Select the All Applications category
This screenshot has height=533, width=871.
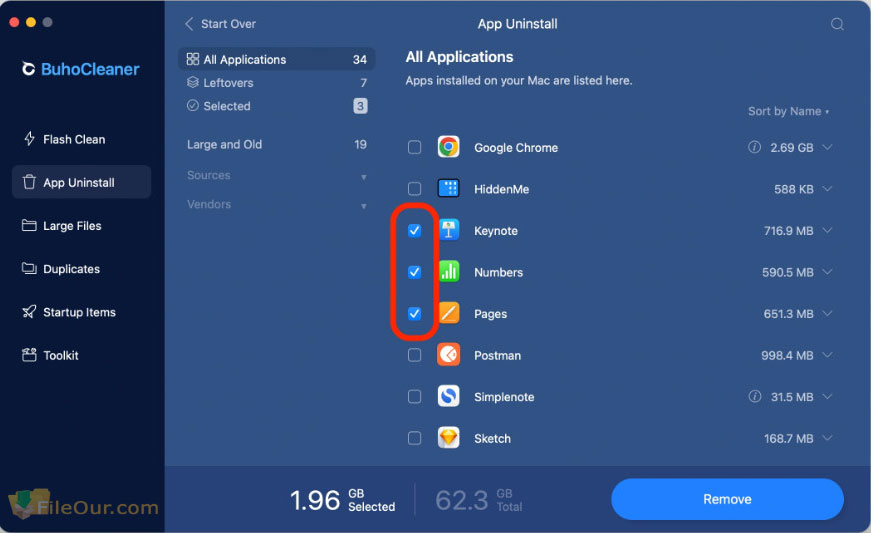(x=277, y=59)
